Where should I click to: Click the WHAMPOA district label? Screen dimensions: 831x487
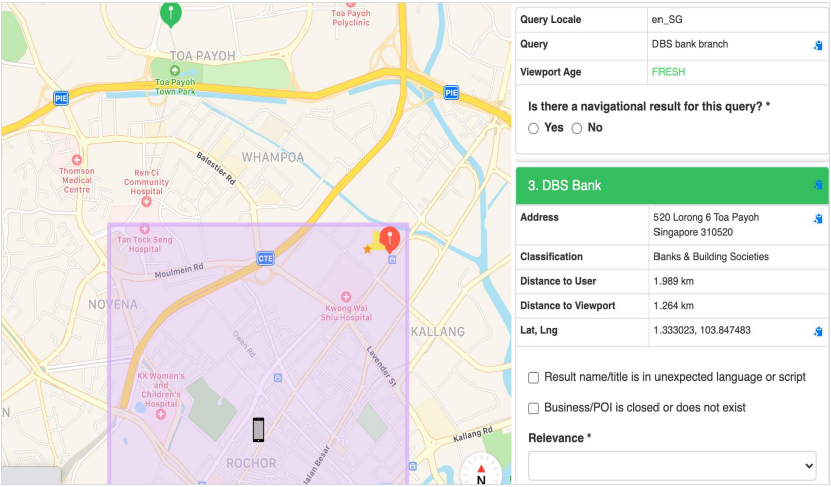(273, 157)
